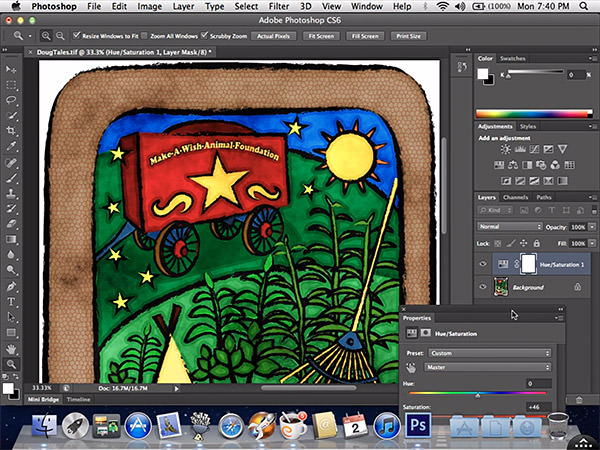Select the Quick Selection tool
Screen dimensions: 600x450
pyautogui.click(x=11, y=116)
